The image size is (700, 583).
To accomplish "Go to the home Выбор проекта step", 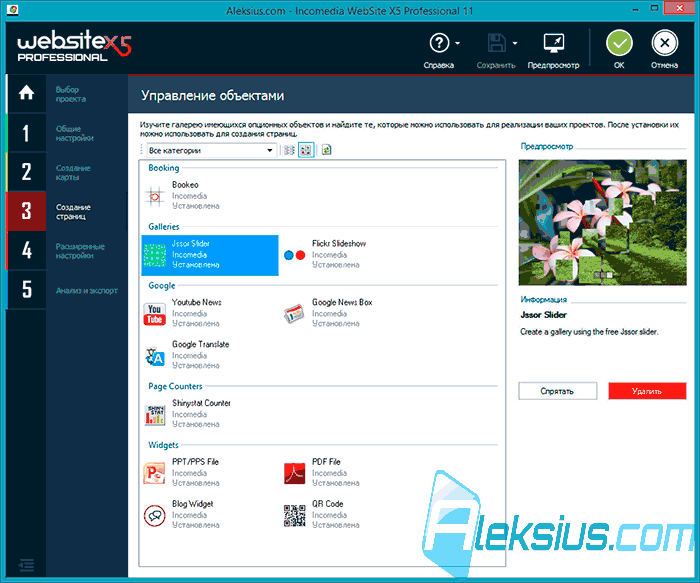I will coord(26,93).
